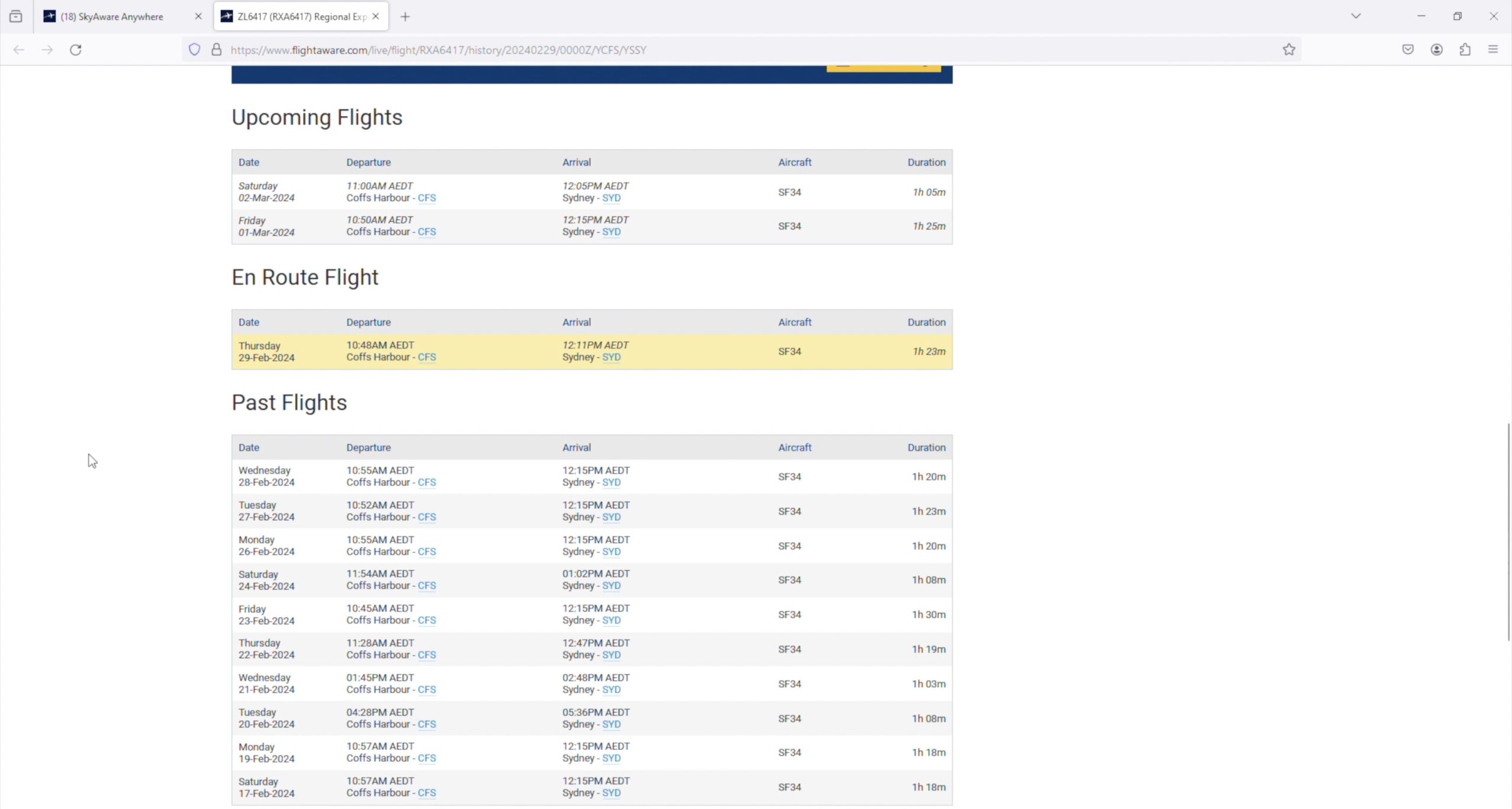This screenshot has width=1512, height=809.
Task: Click the tracking protection shield icon
Action: coord(194,50)
